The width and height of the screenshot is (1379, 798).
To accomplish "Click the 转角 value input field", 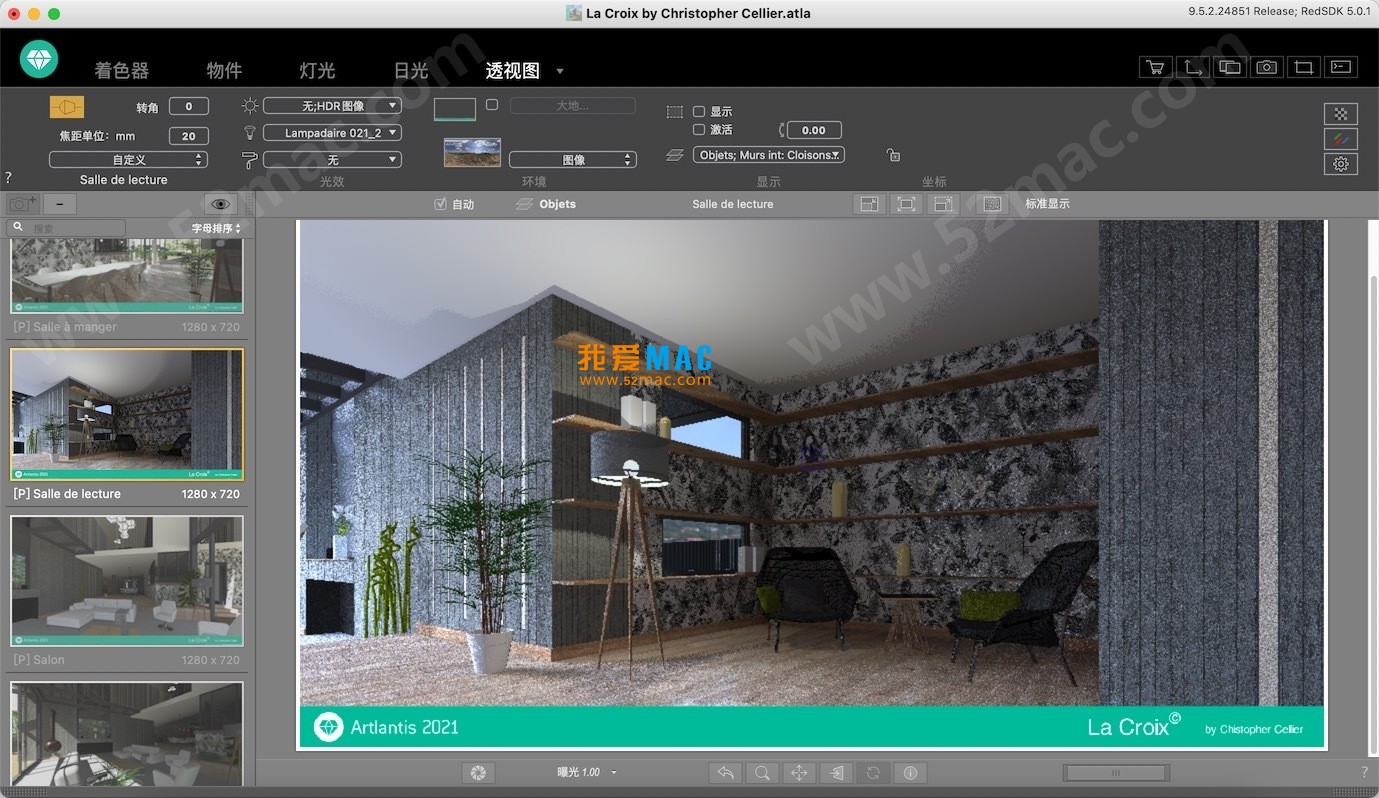I will pyautogui.click(x=189, y=106).
